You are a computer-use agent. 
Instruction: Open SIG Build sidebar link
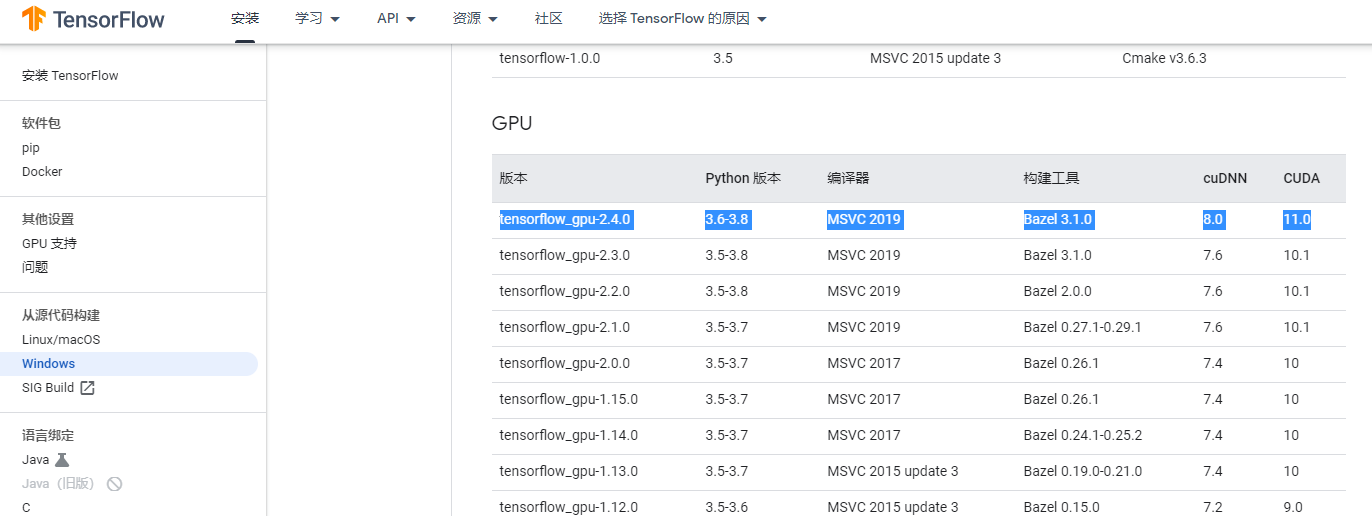click(x=48, y=388)
